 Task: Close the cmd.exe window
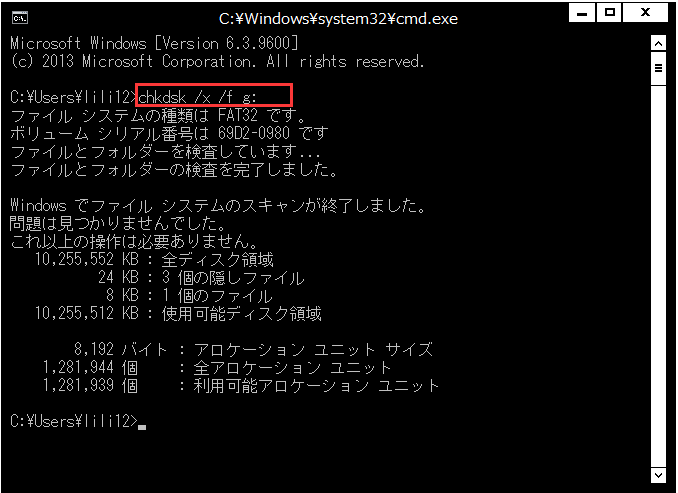click(x=645, y=13)
